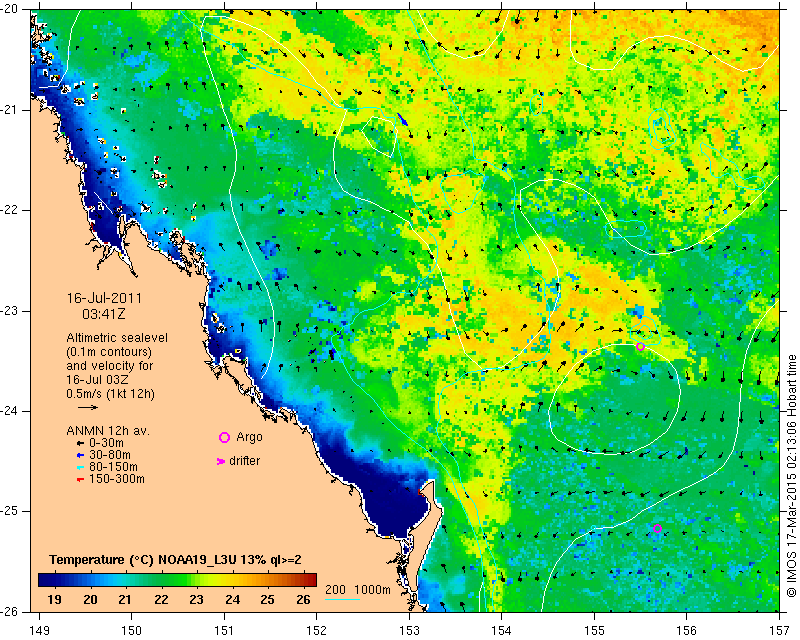Click the '03:41Z' time text

pos(104,314)
